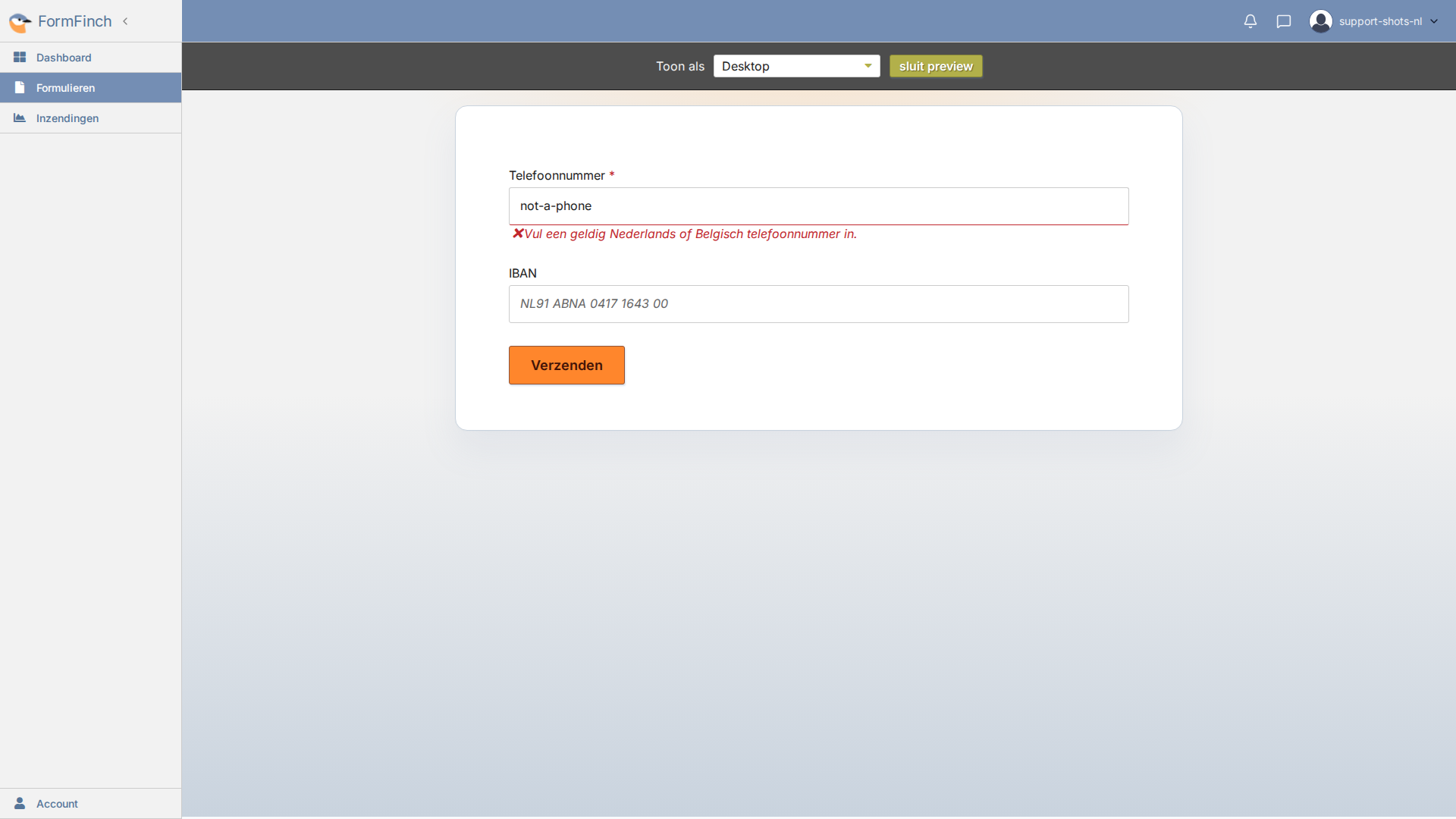Focus the Telefoonnummer input field

(x=818, y=206)
